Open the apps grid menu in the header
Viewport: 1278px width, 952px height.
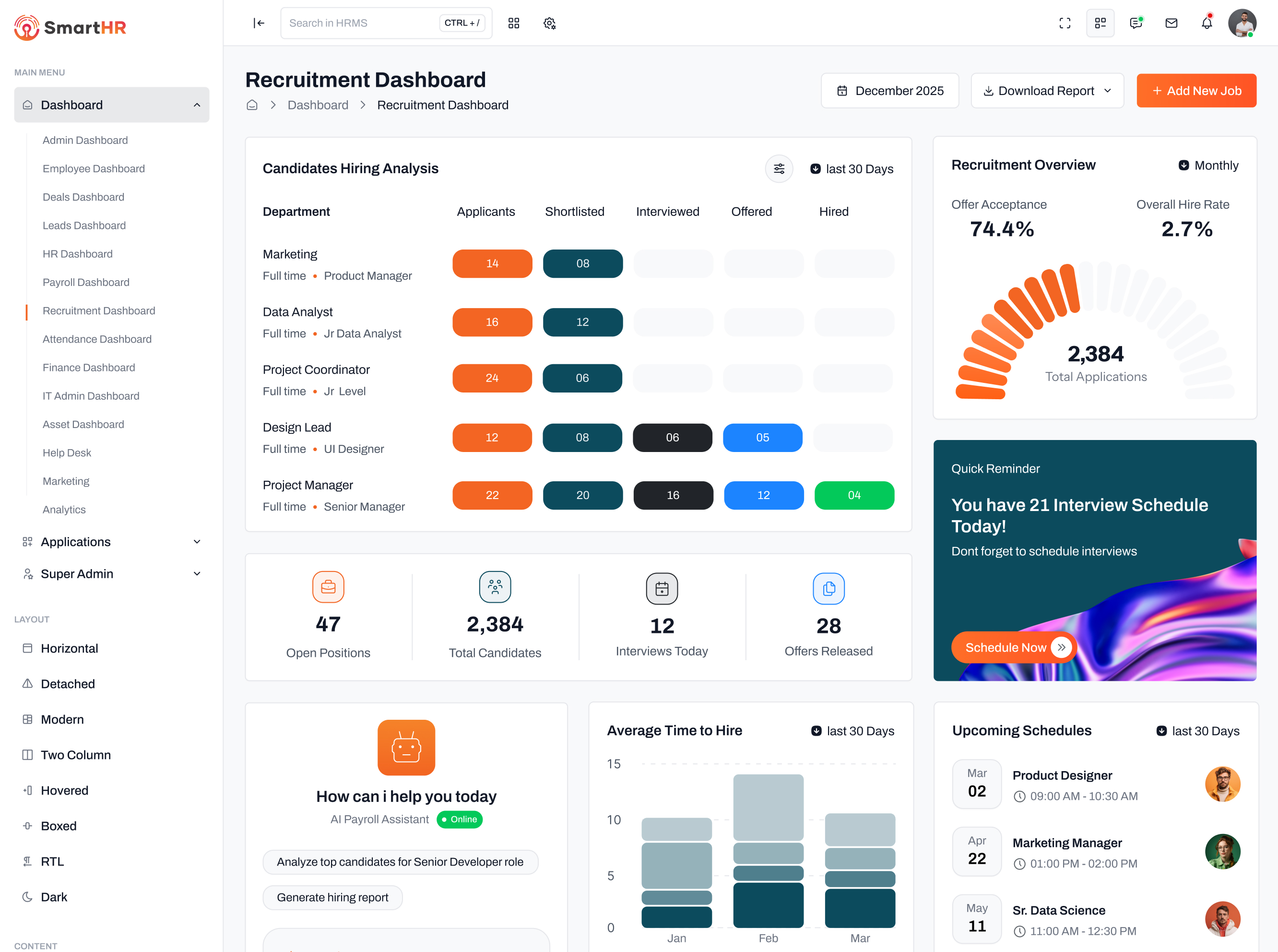[x=513, y=23]
